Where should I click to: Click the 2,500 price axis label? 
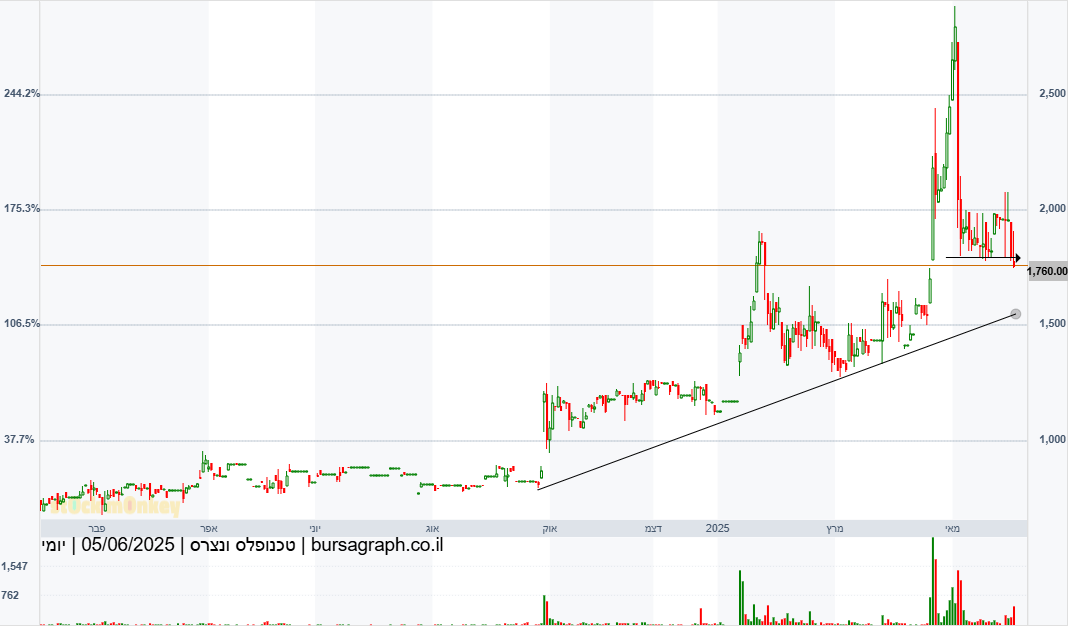click(x=1052, y=93)
